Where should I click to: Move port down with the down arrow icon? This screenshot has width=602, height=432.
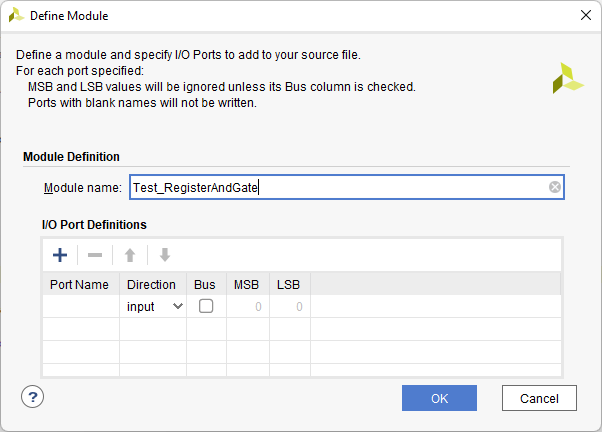click(x=165, y=255)
